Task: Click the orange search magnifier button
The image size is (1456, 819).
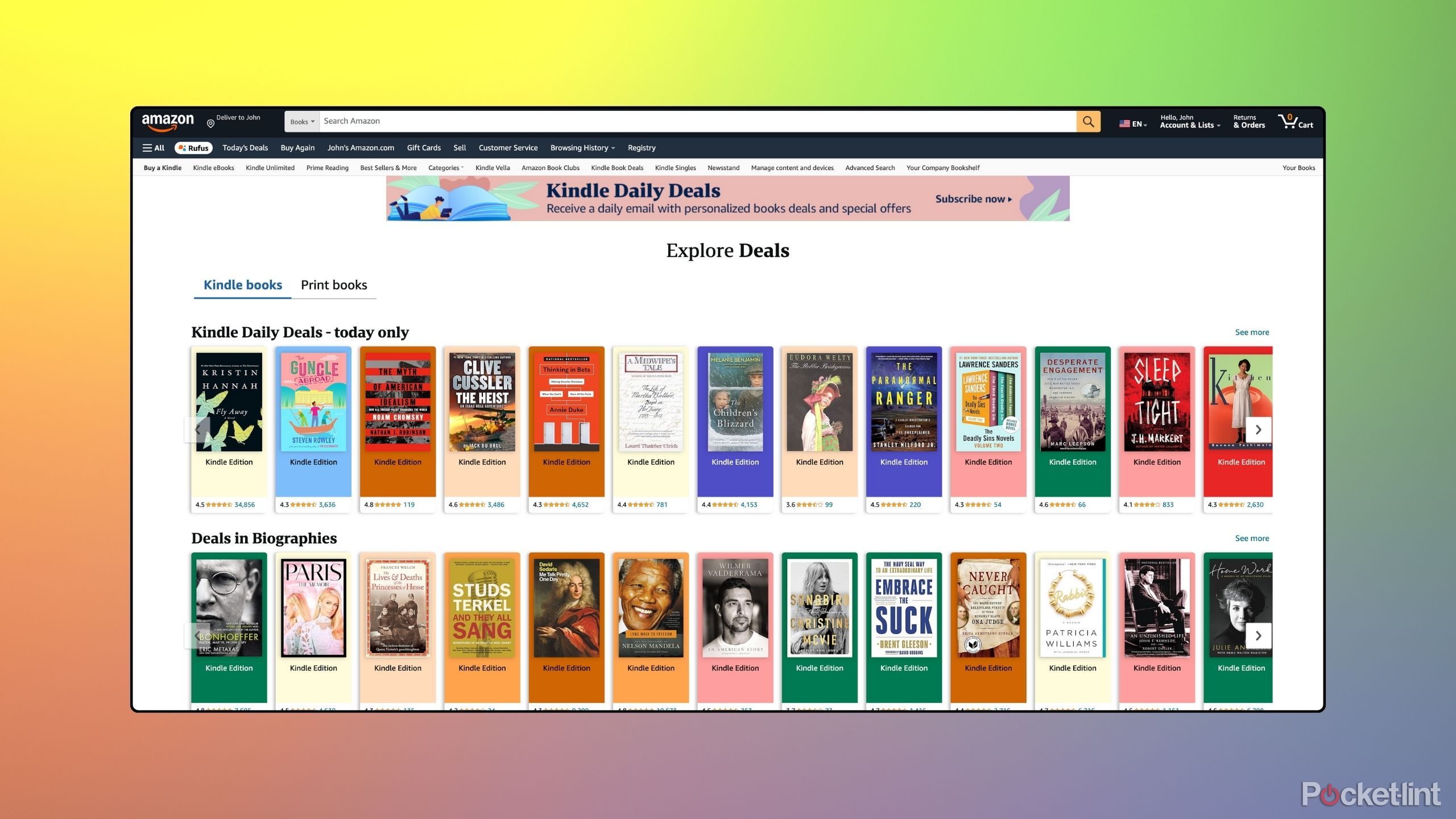Action: [x=1088, y=121]
